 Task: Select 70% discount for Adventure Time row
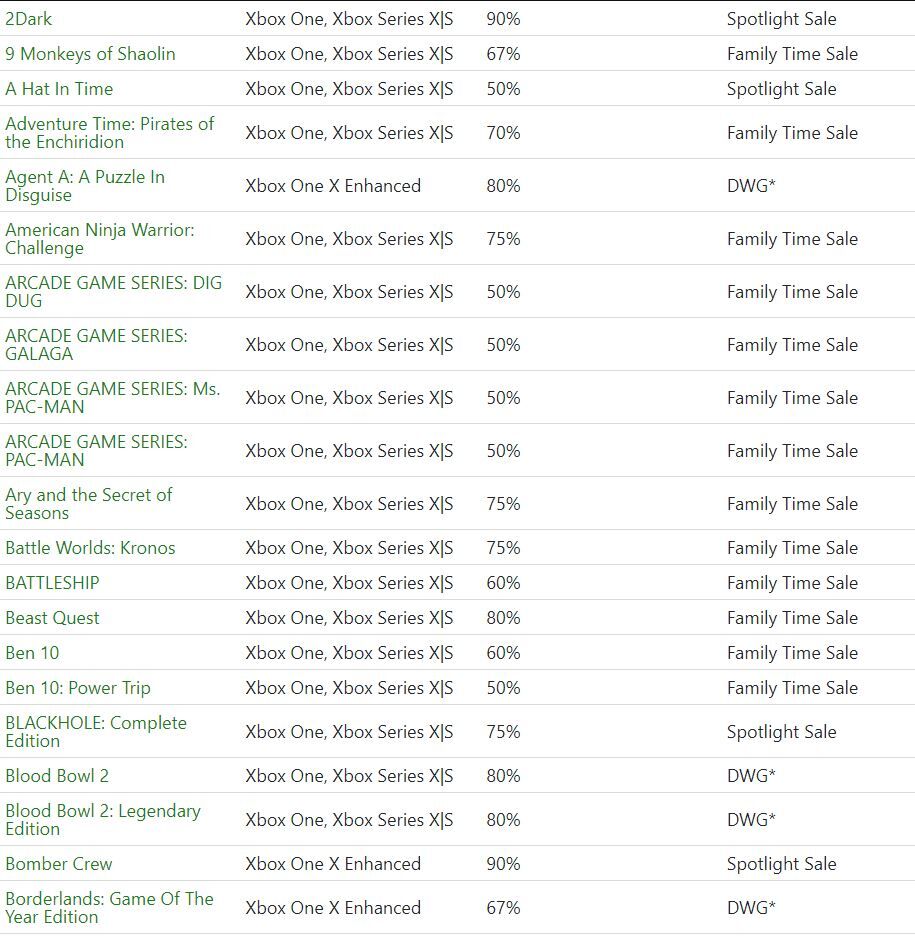click(x=503, y=133)
